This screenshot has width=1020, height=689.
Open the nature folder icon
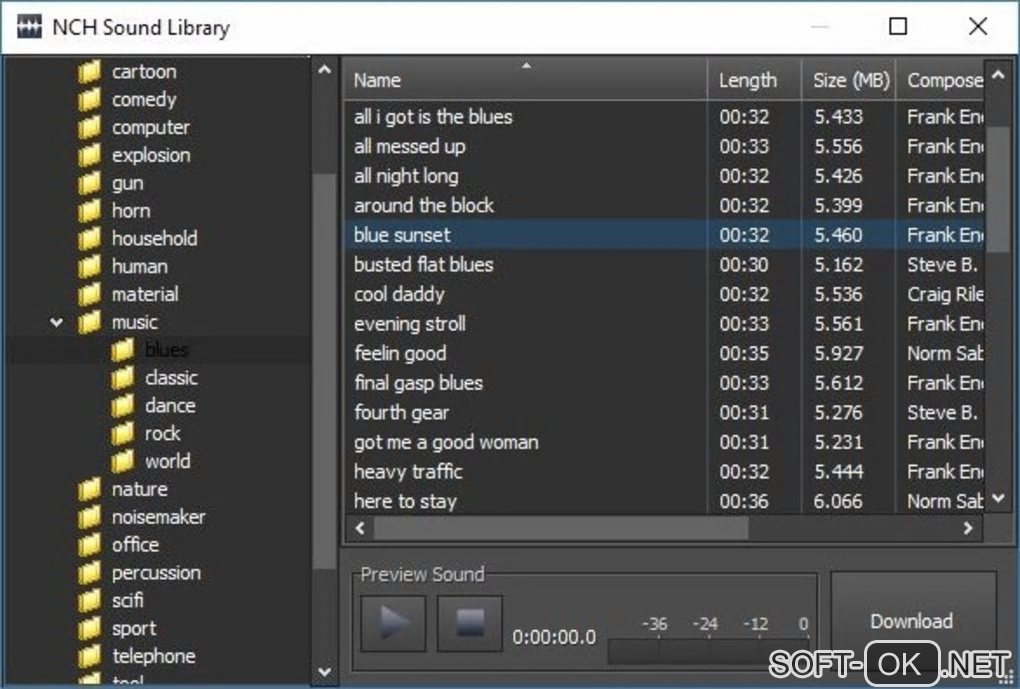90,489
